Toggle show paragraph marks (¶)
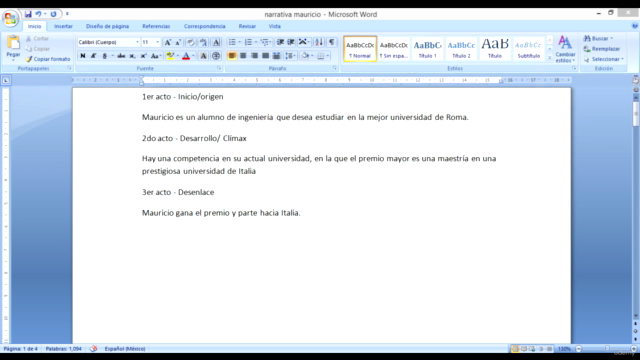The image size is (640, 360). pos(332,42)
